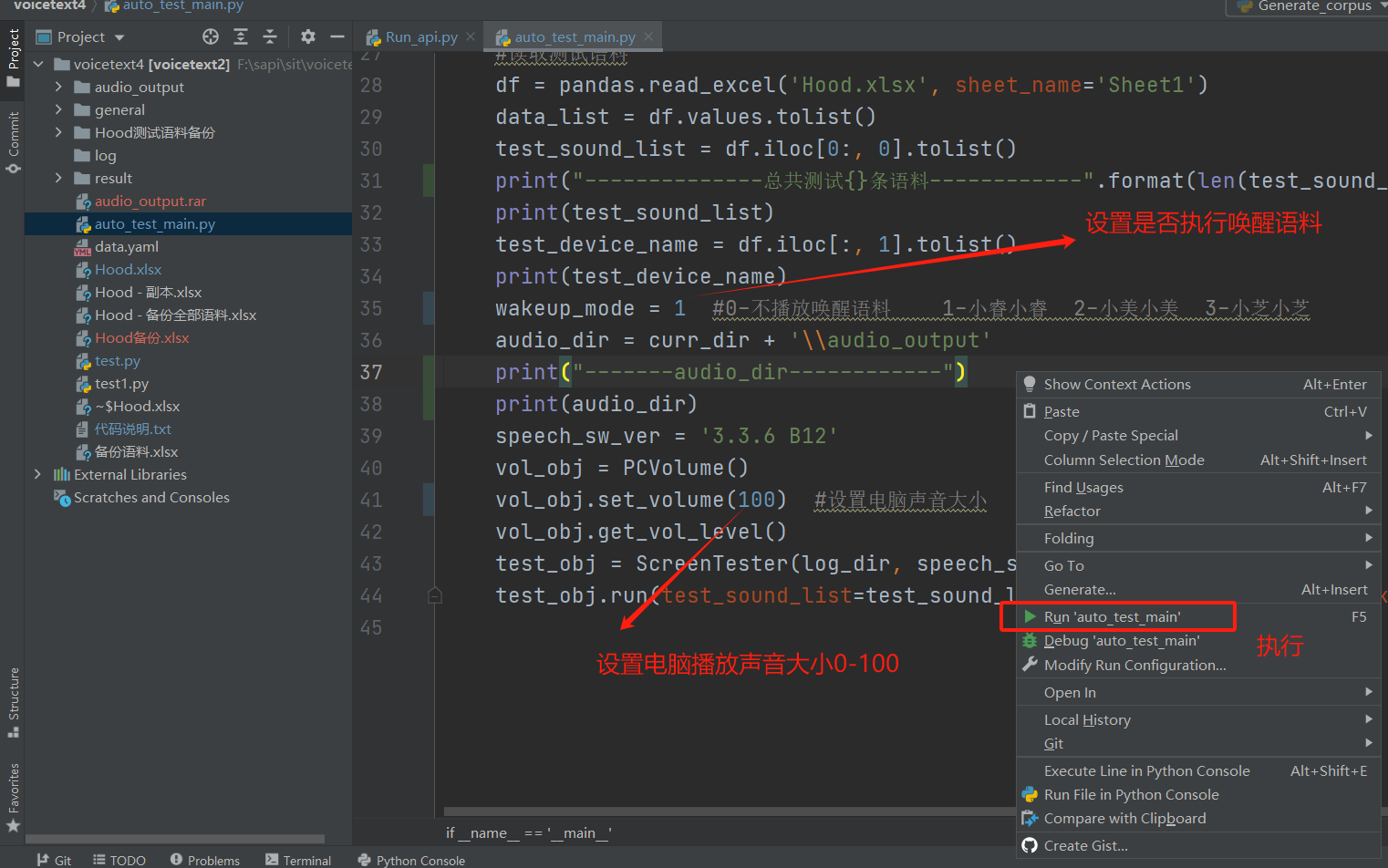Choose Execute Line in Python Console

(1198, 770)
